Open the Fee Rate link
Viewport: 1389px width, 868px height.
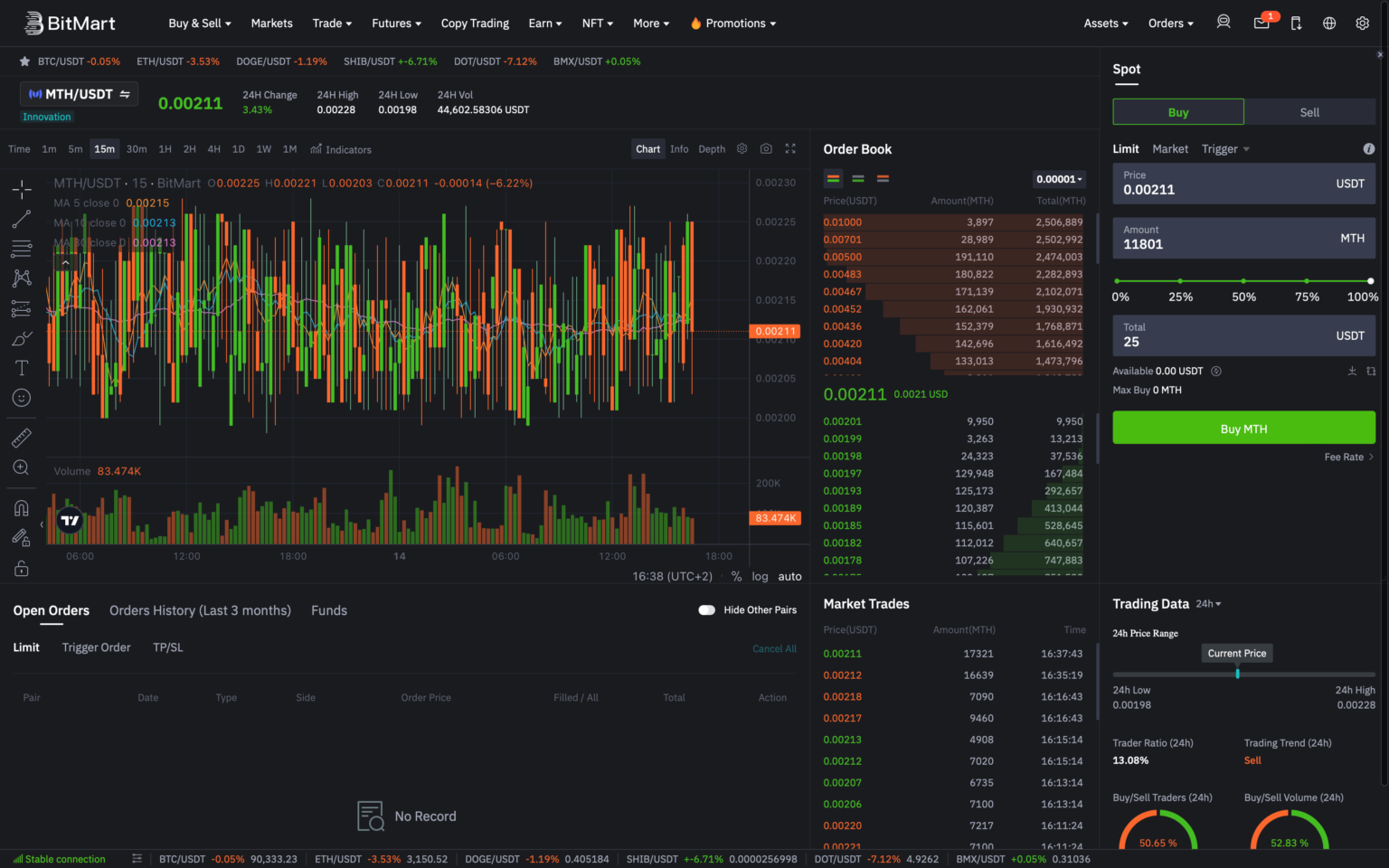pyautogui.click(x=1348, y=457)
